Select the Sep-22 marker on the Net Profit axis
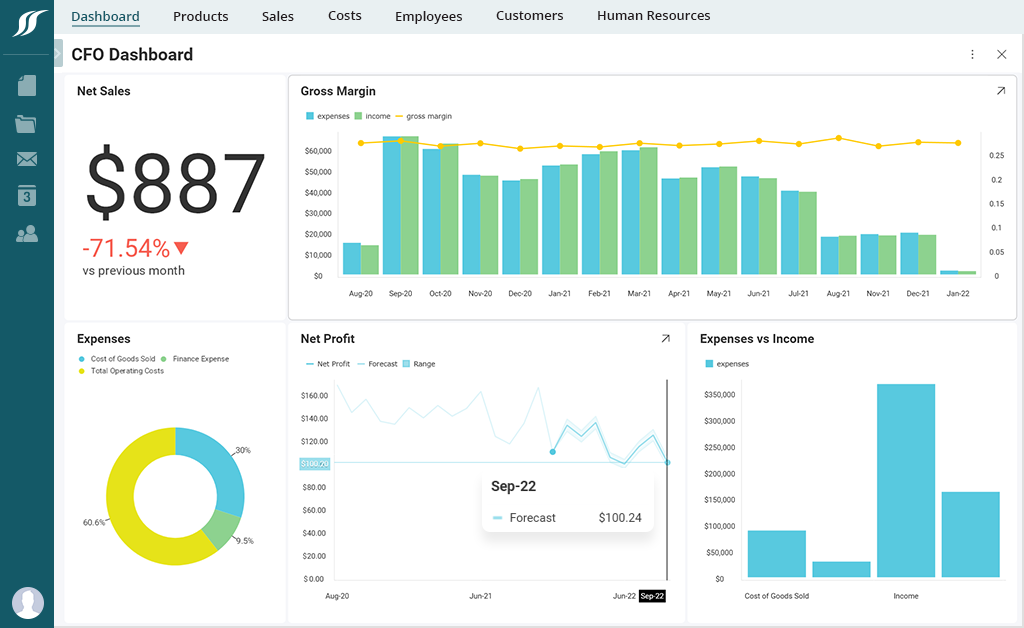 [651, 595]
